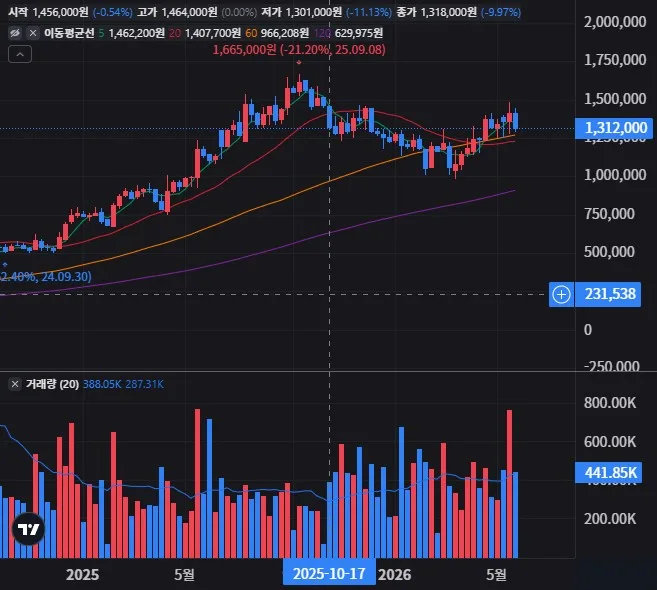Click the high price marker 1,665,000원 label
Screen dimensions: 657x590
click(x=299, y=50)
